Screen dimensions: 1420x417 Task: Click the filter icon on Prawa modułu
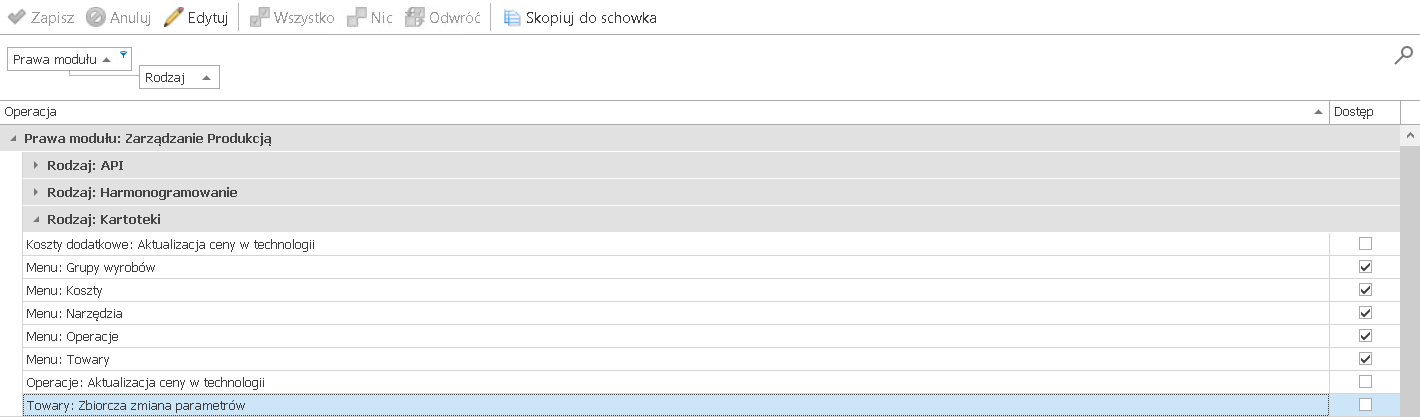click(123, 54)
